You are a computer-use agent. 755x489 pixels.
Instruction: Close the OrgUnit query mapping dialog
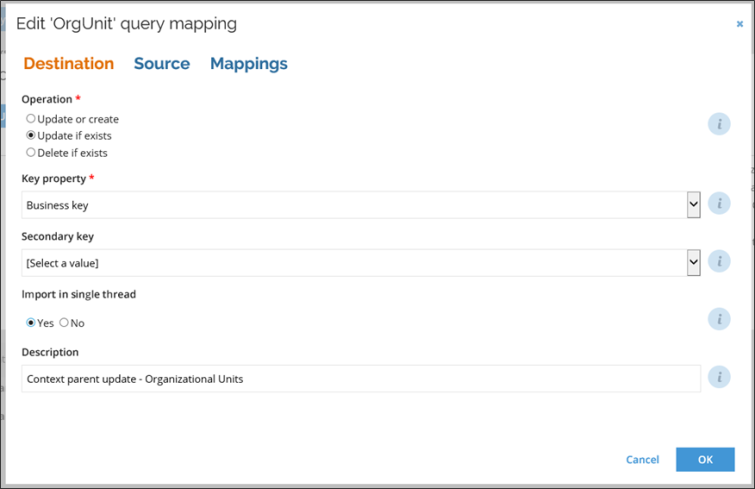tap(740, 24)
